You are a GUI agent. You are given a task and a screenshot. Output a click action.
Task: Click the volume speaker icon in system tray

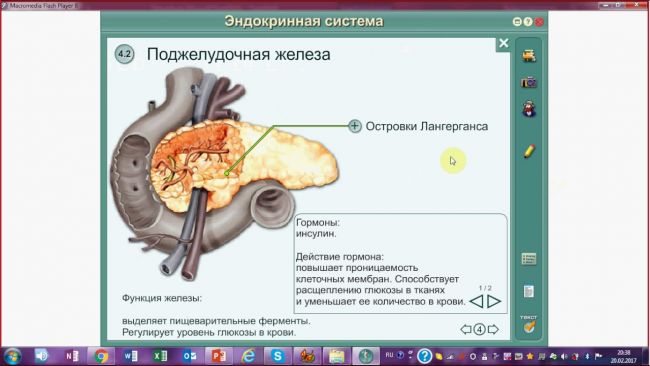point(564,356)
